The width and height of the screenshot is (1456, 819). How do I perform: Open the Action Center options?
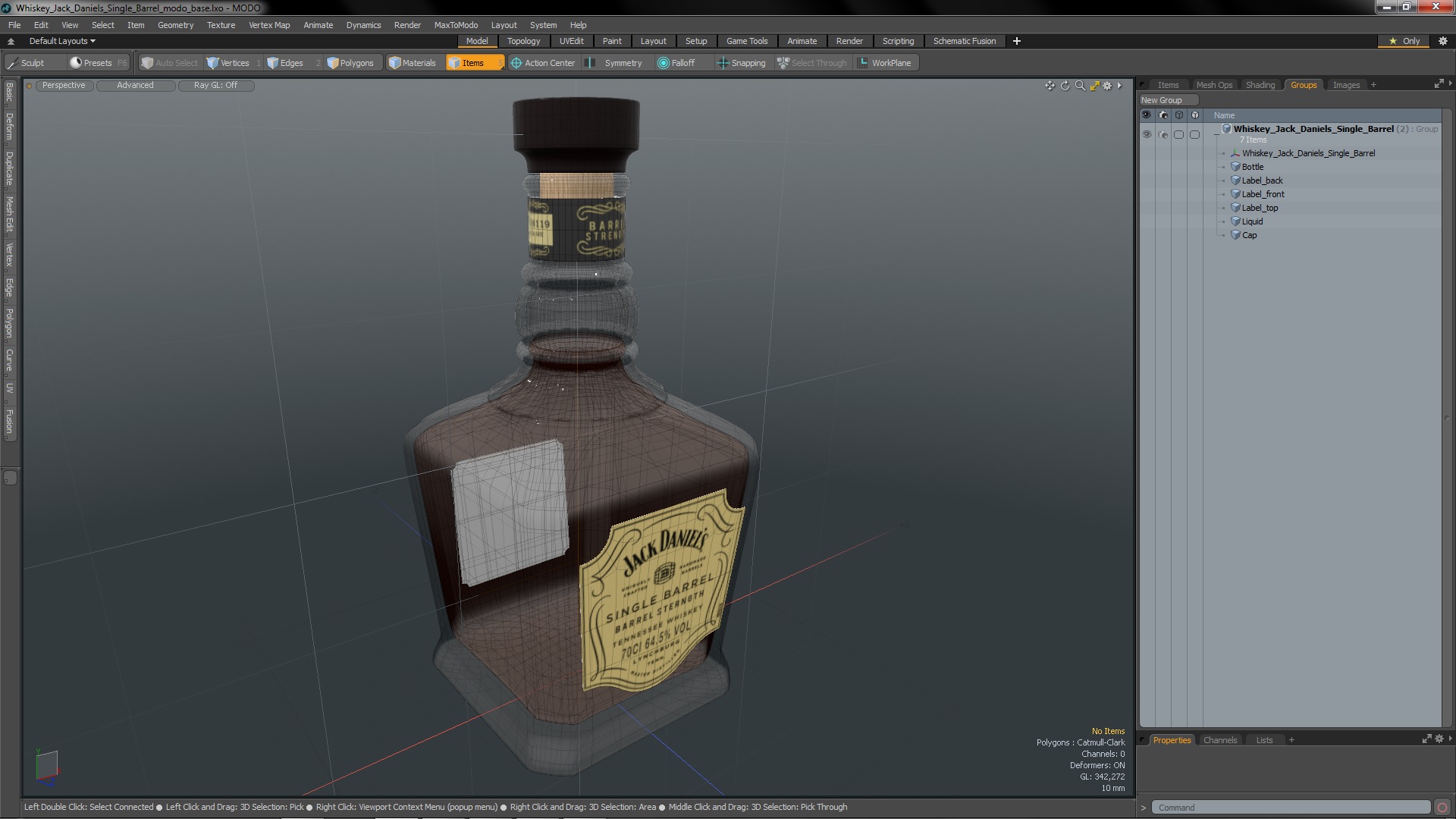click(x=543, y=63)
